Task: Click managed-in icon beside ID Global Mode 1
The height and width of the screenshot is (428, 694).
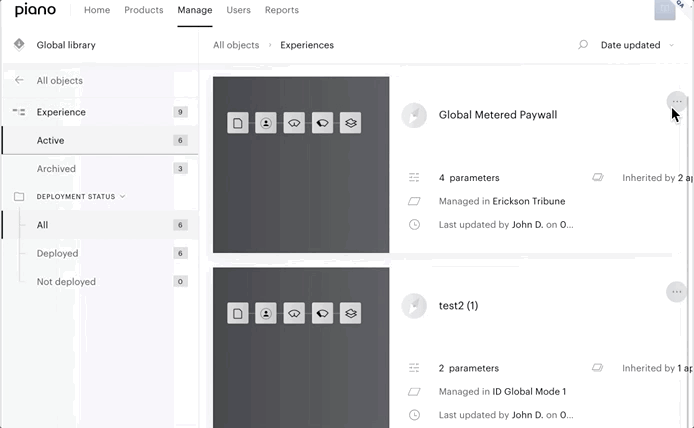Action: [x=414, y=392]
